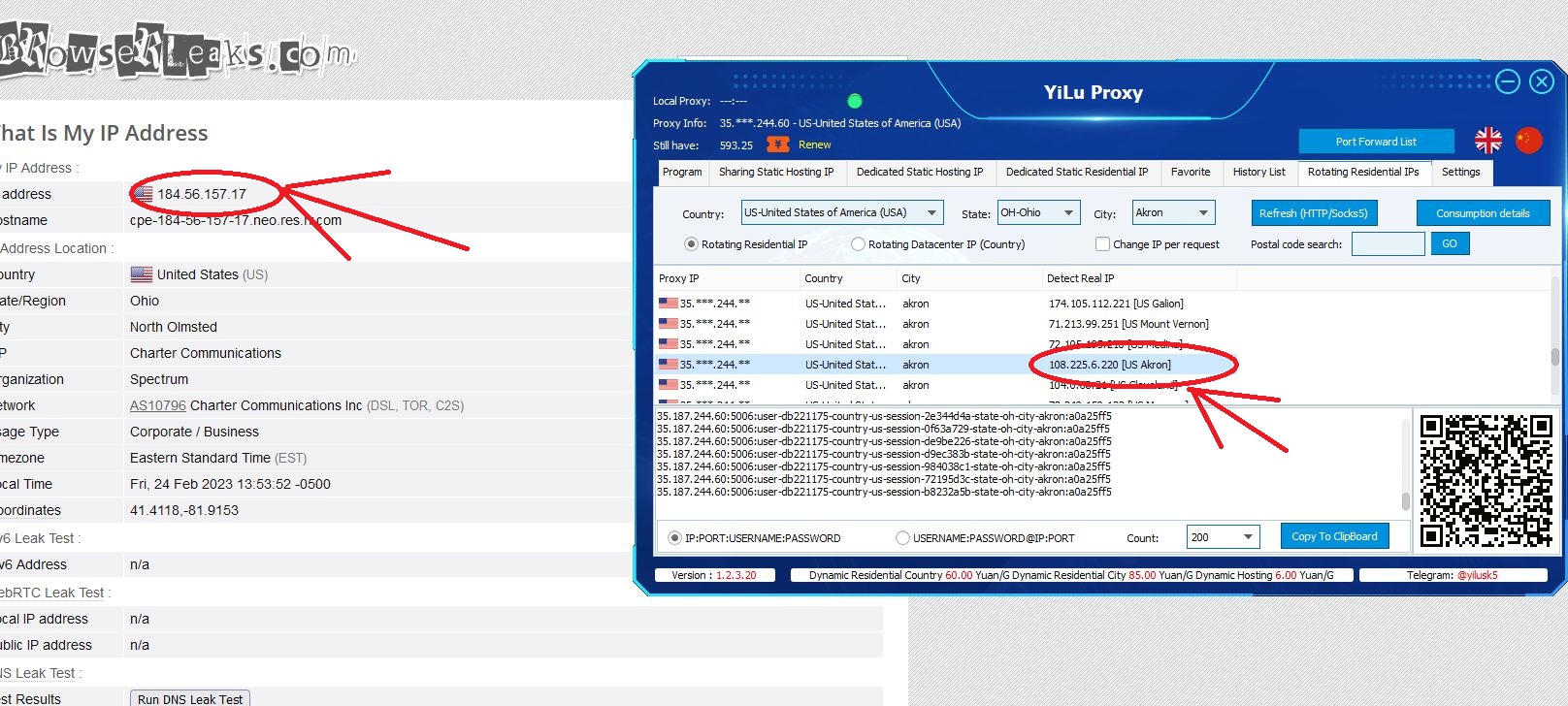
Task: Select the Rotating Residential IPs tab
Action: pyautogui.click(x=1363, y=173)
